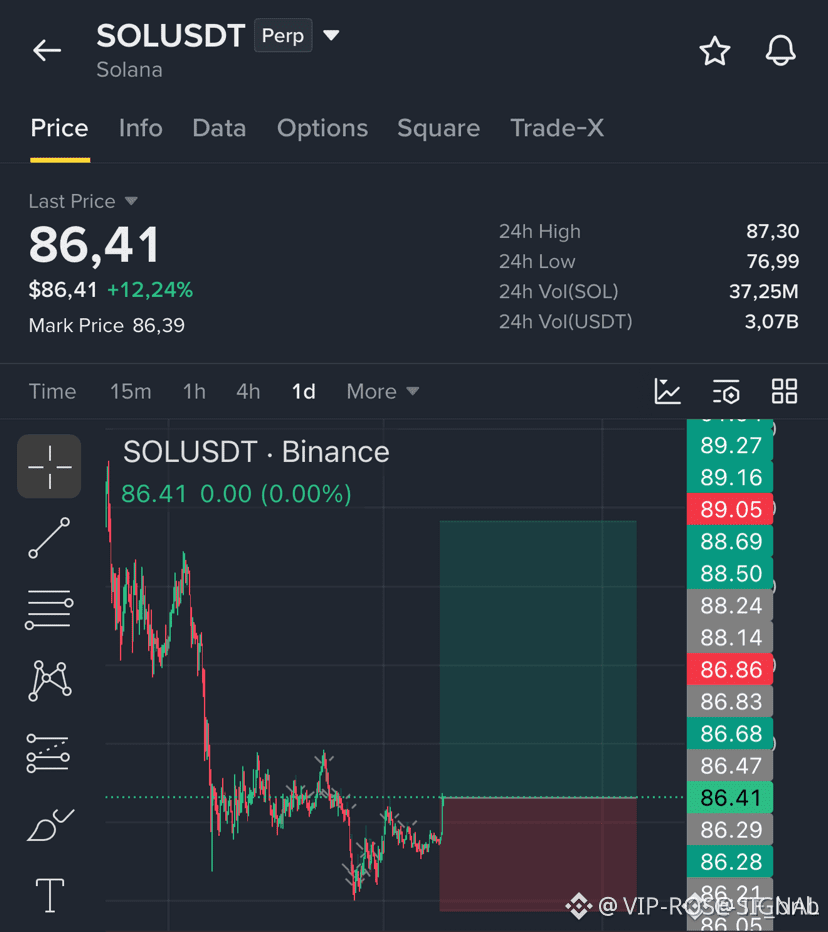Click the 24h Vol(SOL) value 37,25M
Screen dimensions: 828x932
pos(764,291)
